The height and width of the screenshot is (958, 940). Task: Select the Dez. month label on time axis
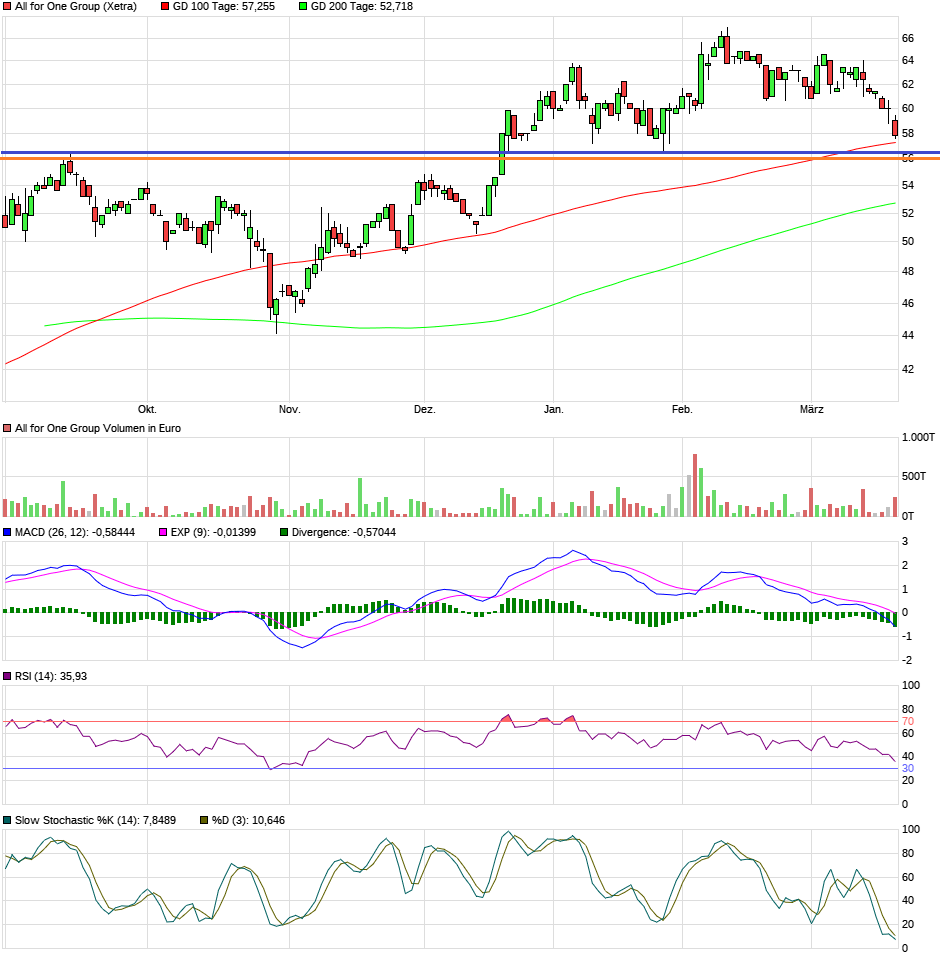point(424,409)
